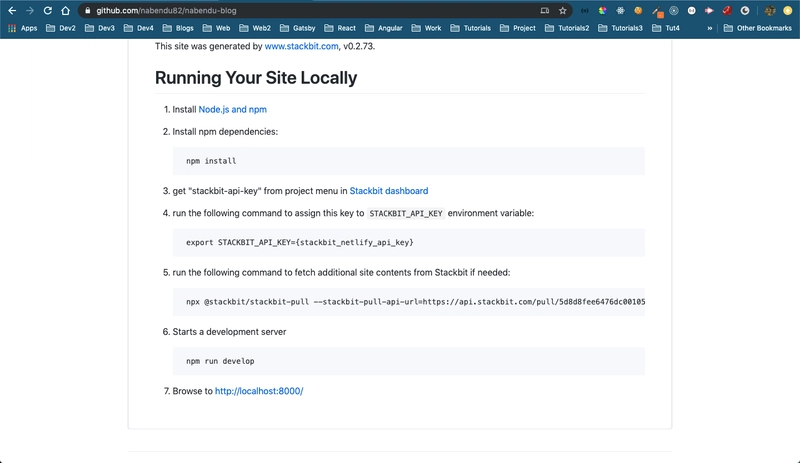Click the 'Install npm dependencies:' step text

coord(225,132)
